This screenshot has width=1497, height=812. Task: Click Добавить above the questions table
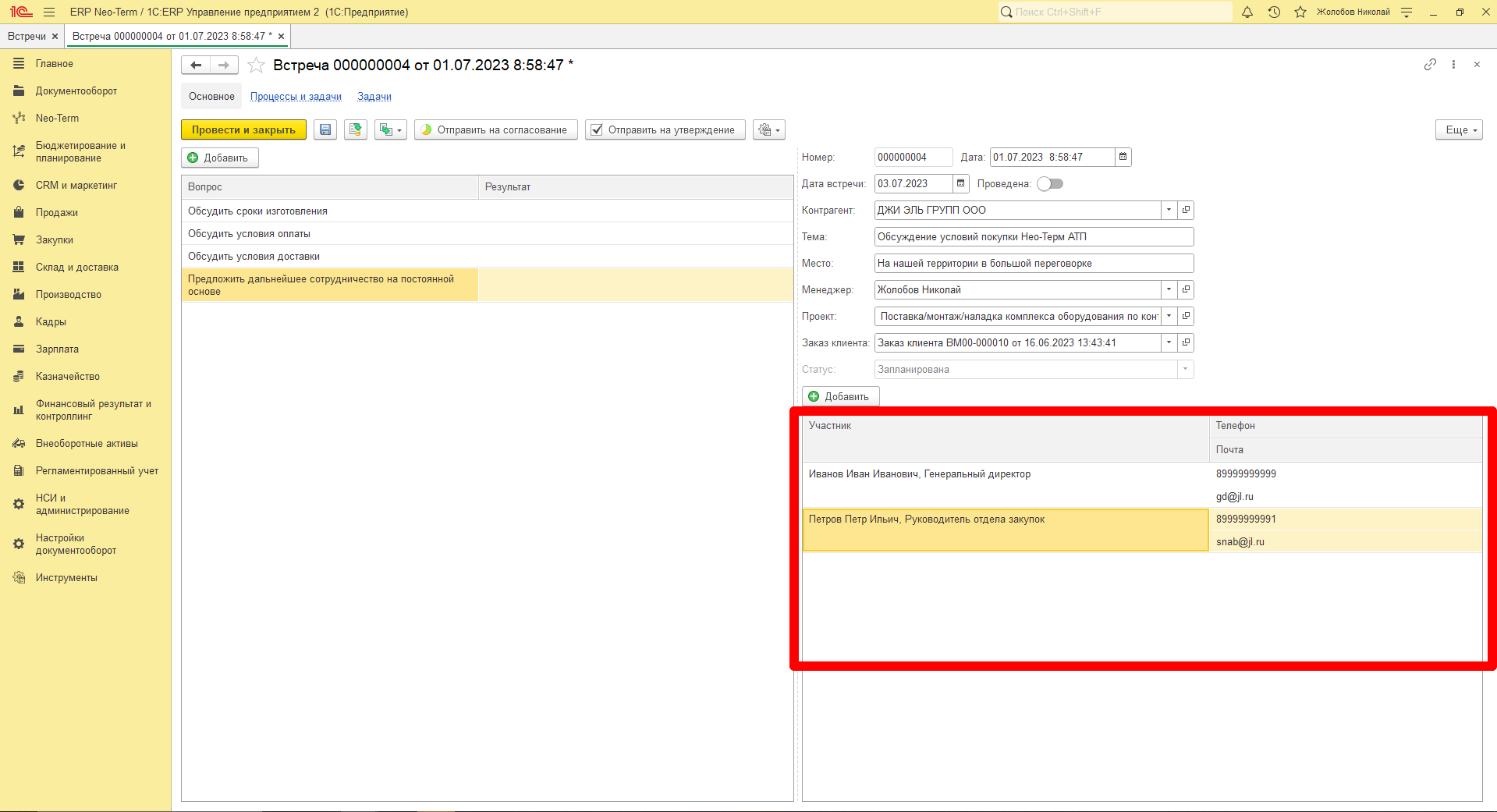tap(219, 158)
